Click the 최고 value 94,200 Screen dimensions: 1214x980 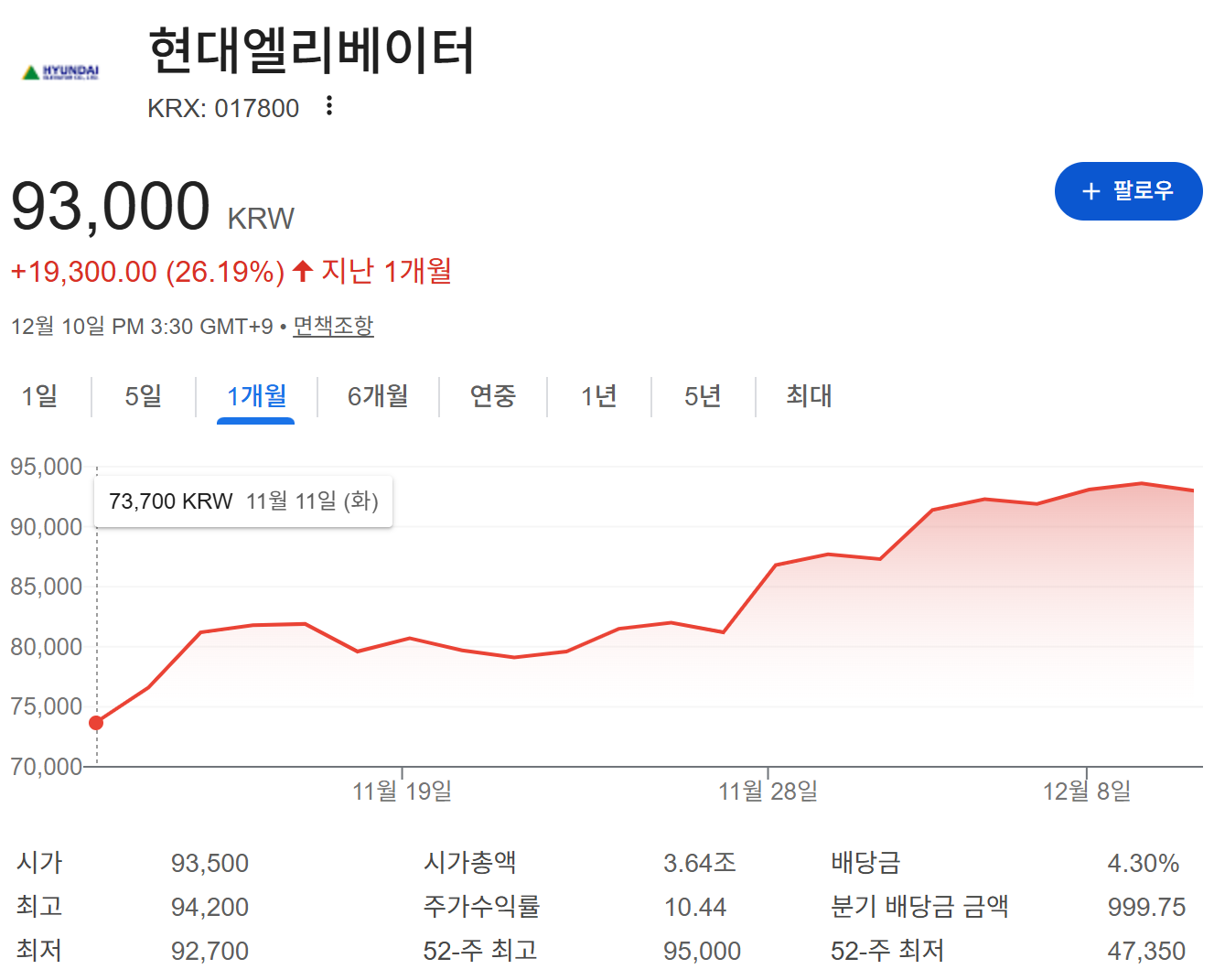[x=209, y=907]
